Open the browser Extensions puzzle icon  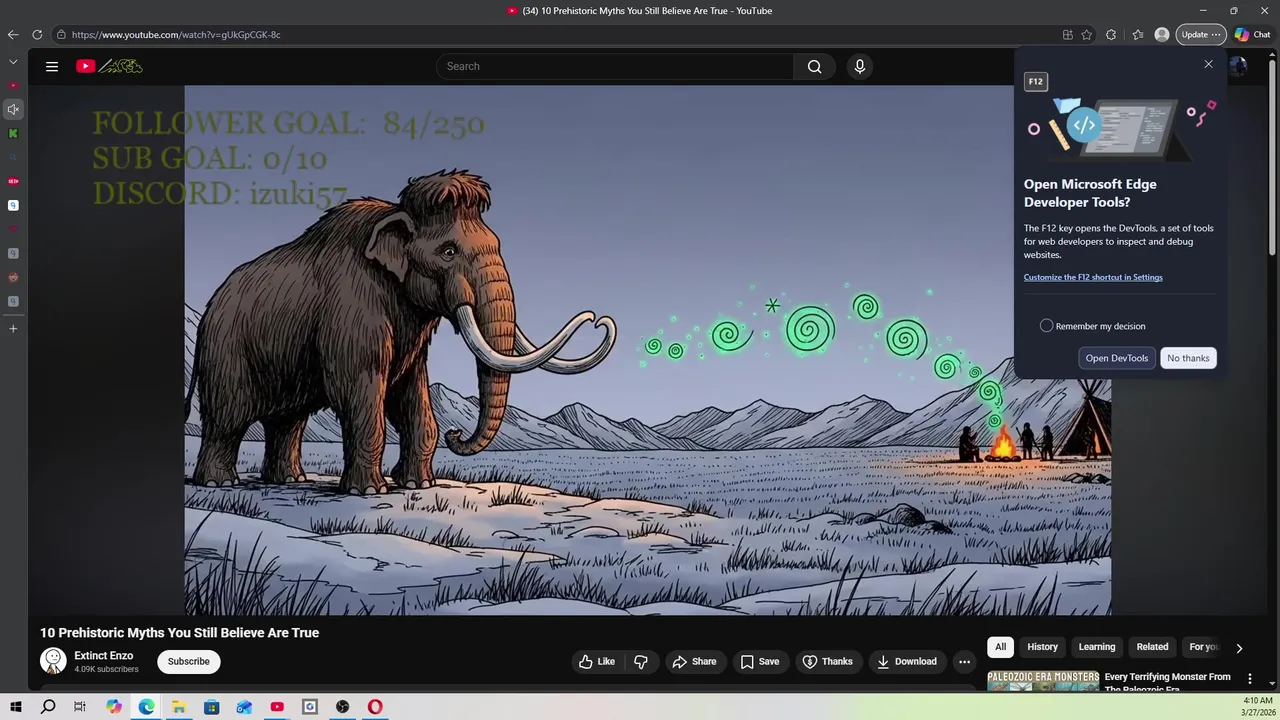click(x=1111, y=34)
